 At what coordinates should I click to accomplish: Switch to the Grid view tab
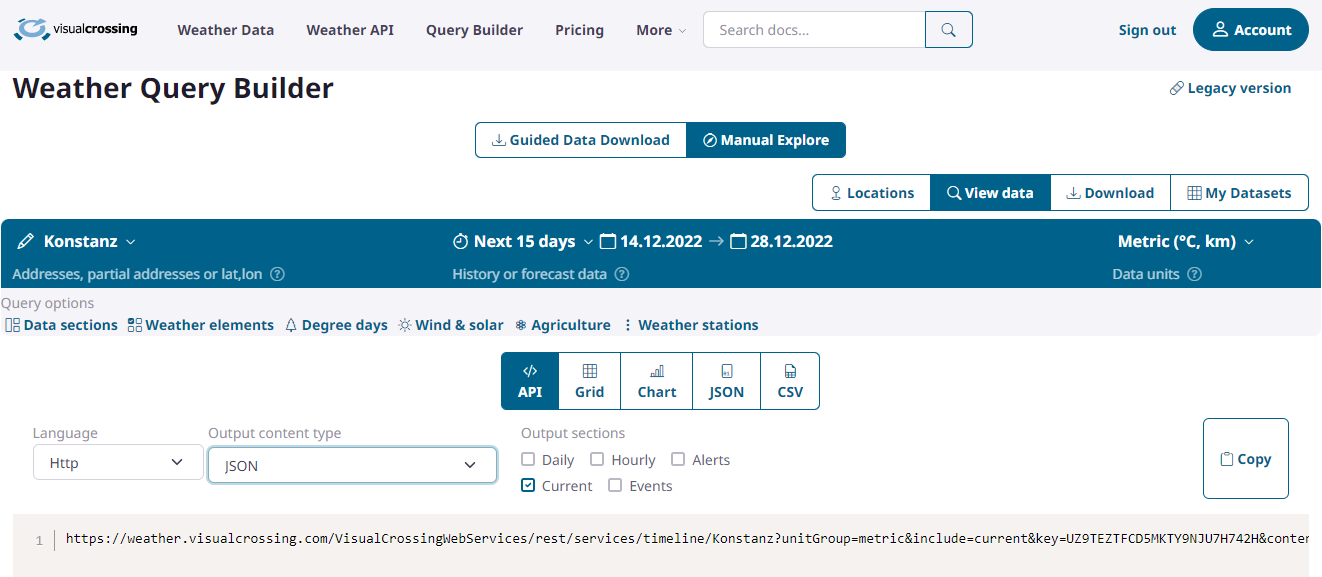click(x=590, y=381)
